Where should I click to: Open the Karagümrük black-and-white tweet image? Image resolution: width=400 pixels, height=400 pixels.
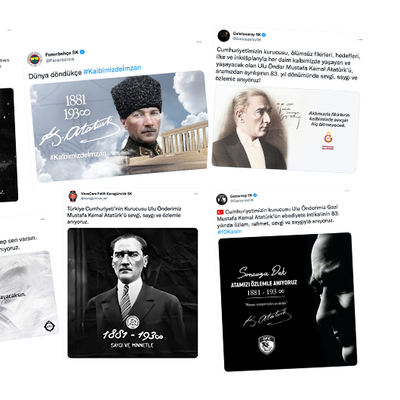(x=133, y=293)
